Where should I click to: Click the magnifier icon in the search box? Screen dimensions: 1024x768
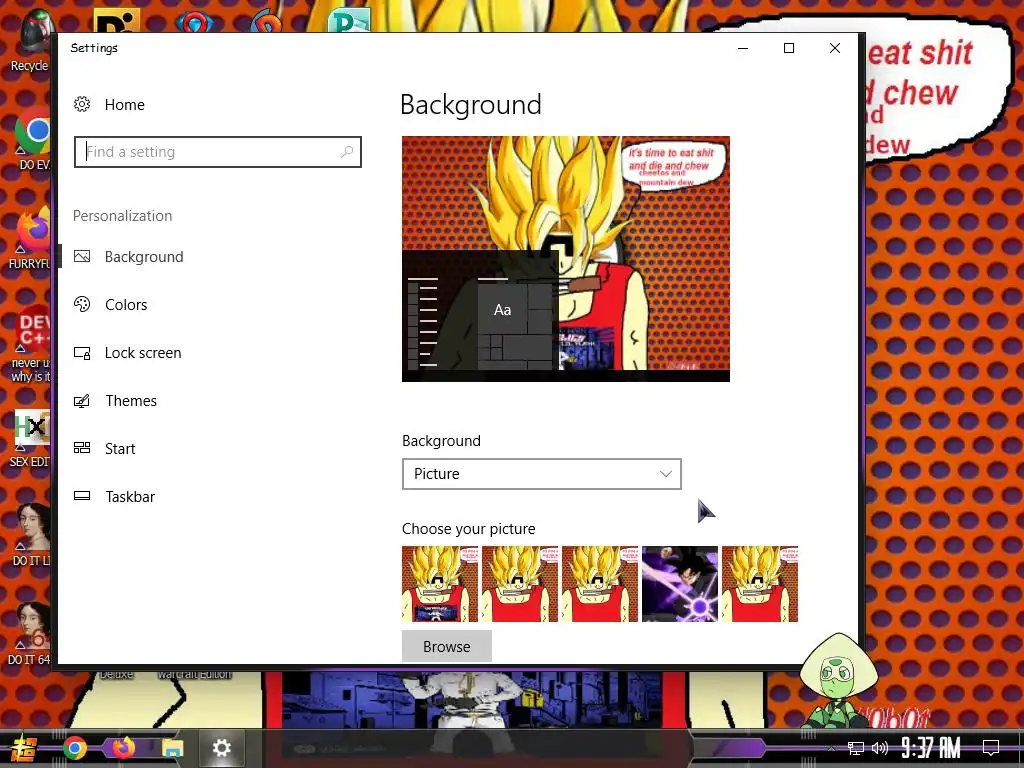point(347,152)
